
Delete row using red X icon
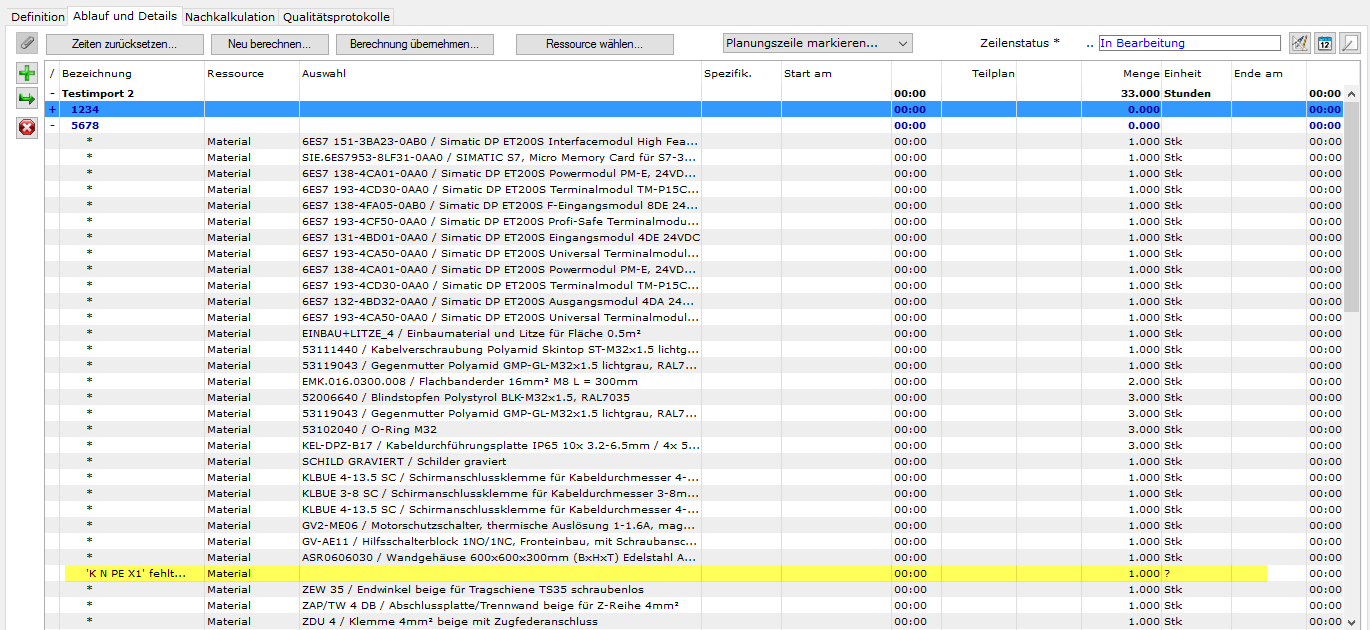(27, 127)
